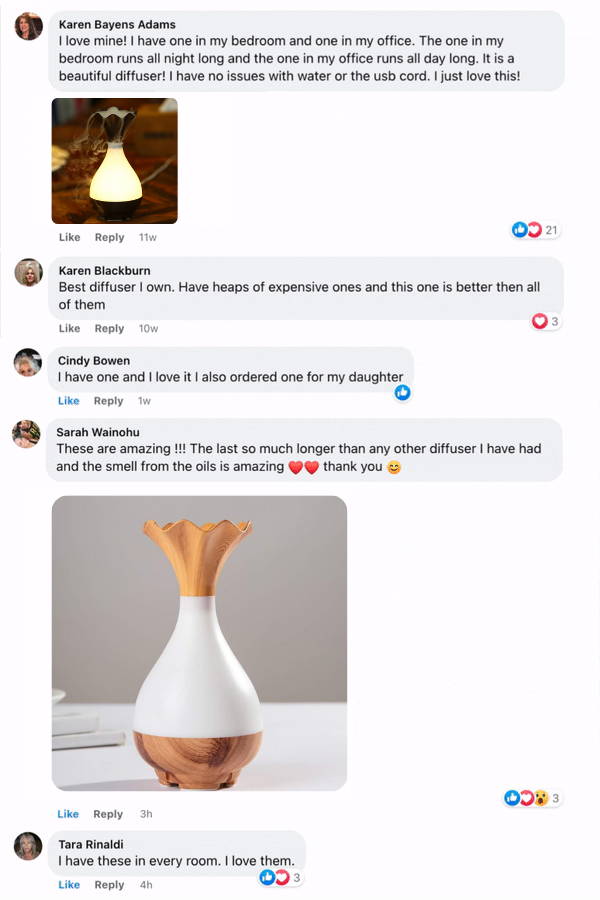Open Cindy Bowen's name link

coord(94,360)
